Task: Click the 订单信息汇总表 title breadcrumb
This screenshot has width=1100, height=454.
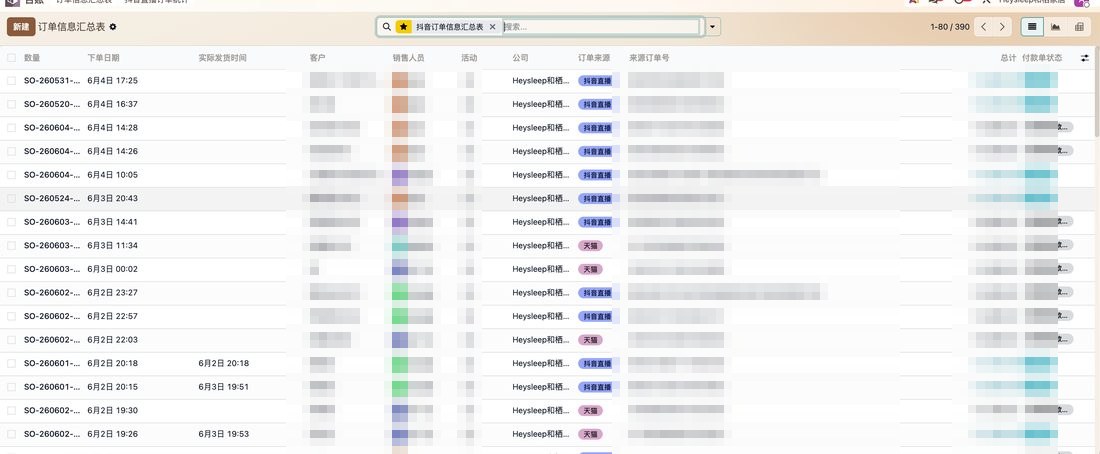Action: click(x=72, y=27)
